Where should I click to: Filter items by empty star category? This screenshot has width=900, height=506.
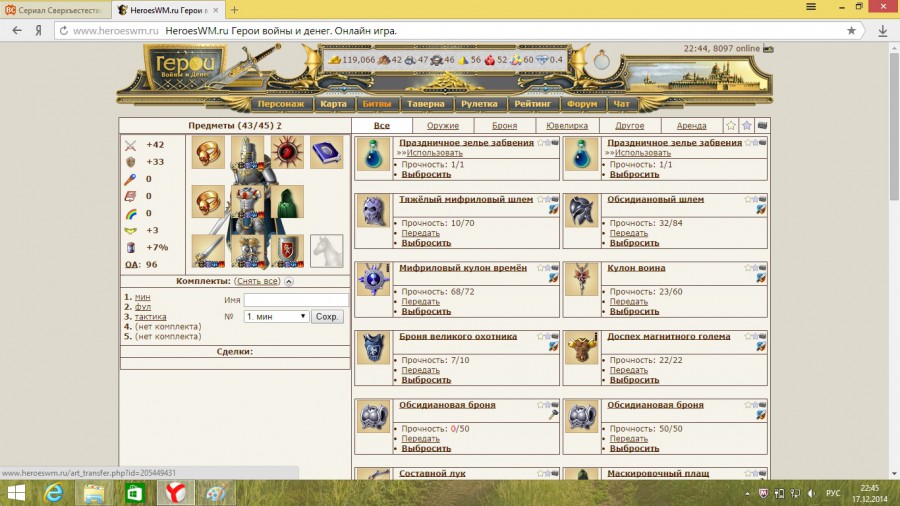click(730, 126)
